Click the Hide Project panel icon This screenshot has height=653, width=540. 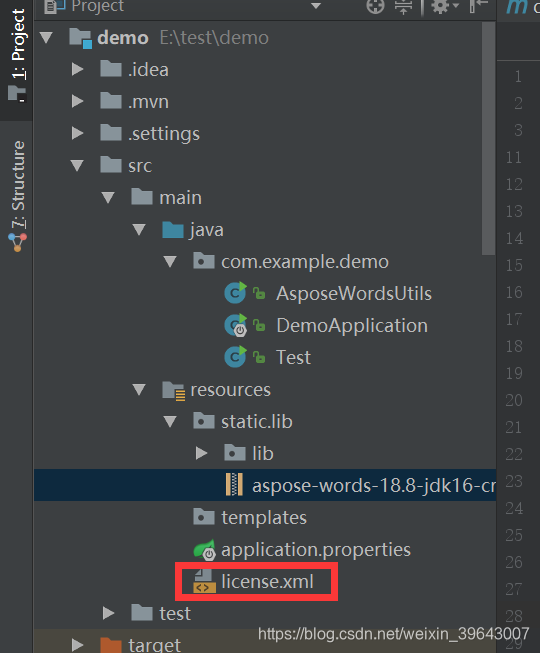click(x=479, y=7)
